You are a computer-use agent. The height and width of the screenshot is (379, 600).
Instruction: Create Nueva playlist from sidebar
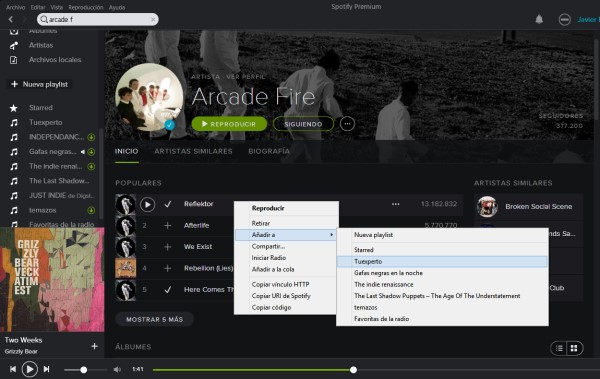(x=40, y=84)
